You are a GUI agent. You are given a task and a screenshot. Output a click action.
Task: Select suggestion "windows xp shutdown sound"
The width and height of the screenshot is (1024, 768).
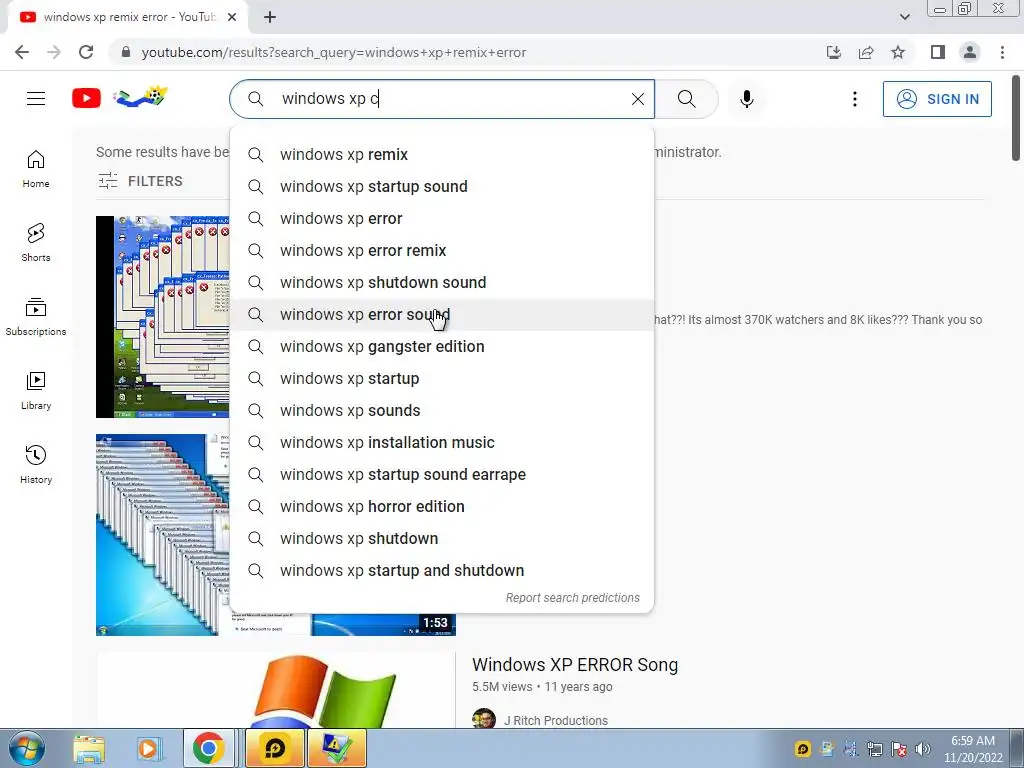441,283
